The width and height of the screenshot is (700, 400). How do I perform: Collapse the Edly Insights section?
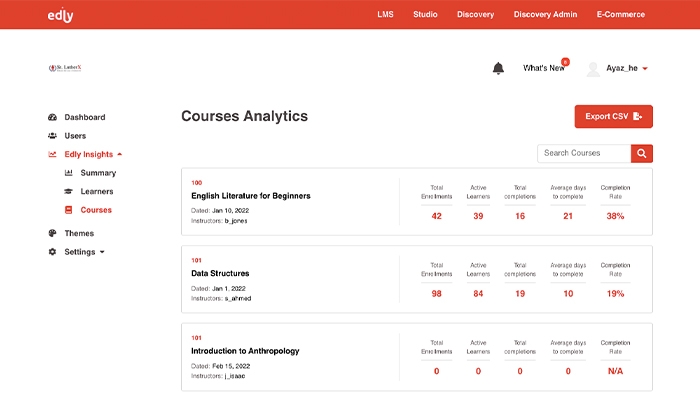pyautogui.click(x=120, y=155)
